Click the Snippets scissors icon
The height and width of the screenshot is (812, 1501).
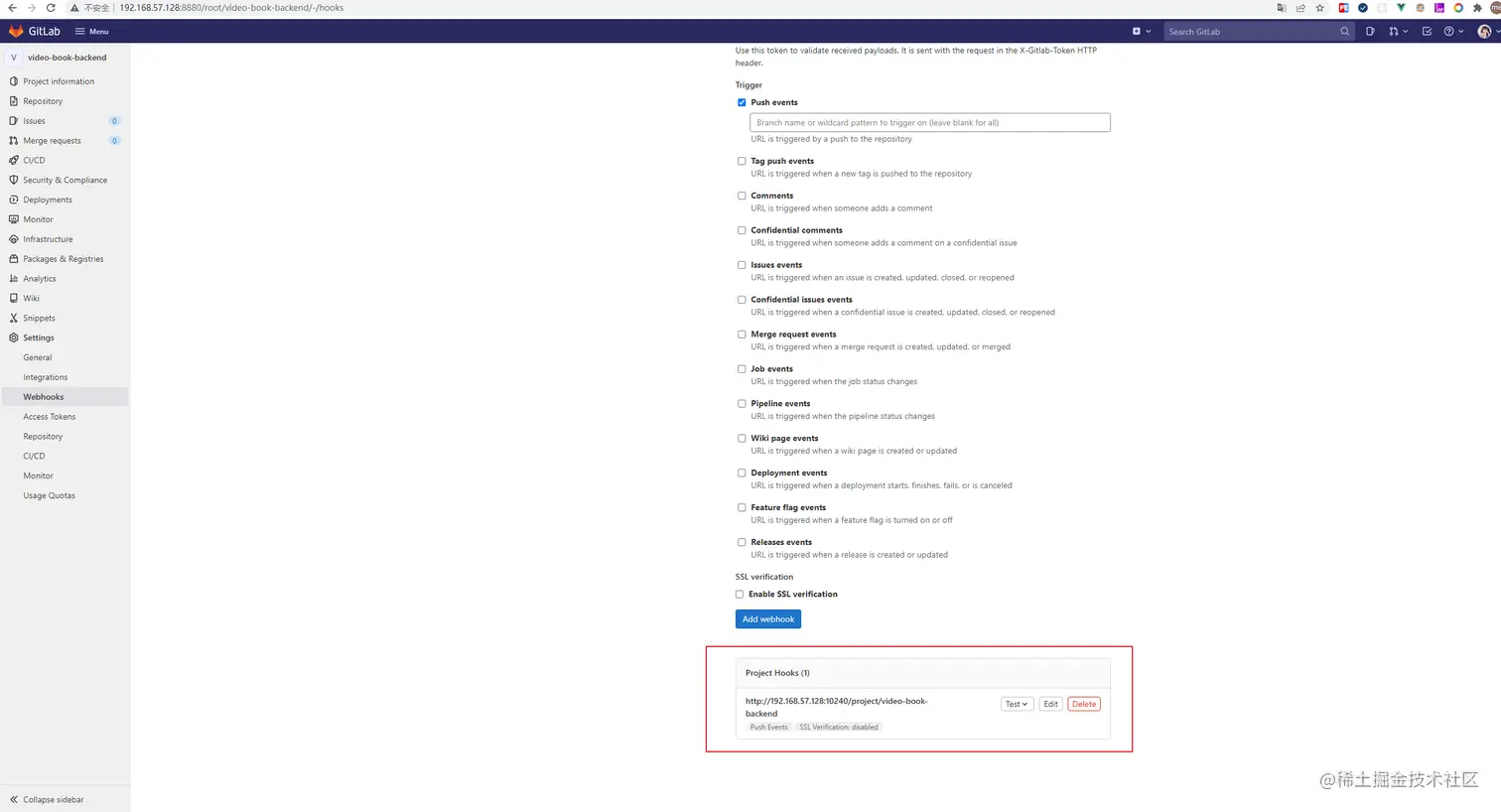pos(13,318)
